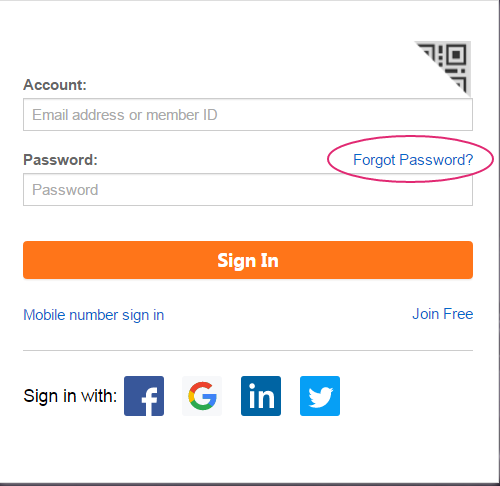
Task: Select the 'in' logo login tile
Action: [x=261, y=396]
